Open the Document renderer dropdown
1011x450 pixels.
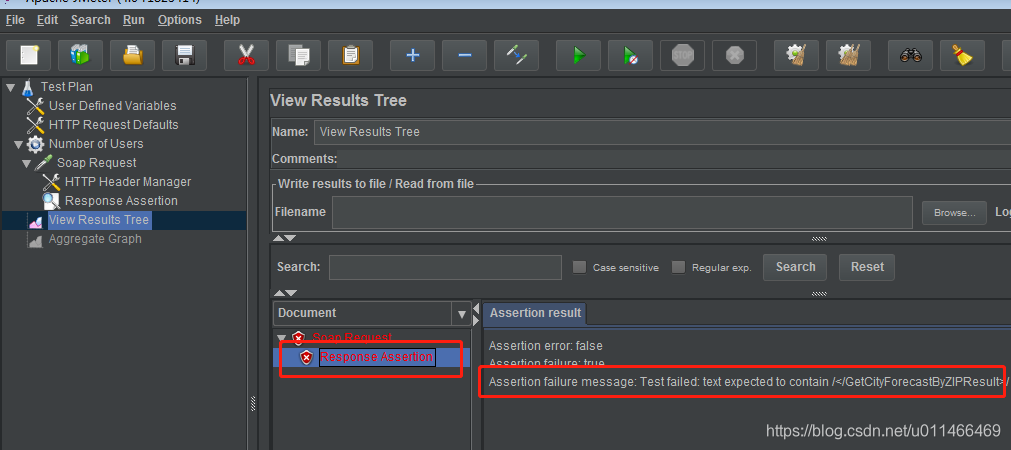462,314
